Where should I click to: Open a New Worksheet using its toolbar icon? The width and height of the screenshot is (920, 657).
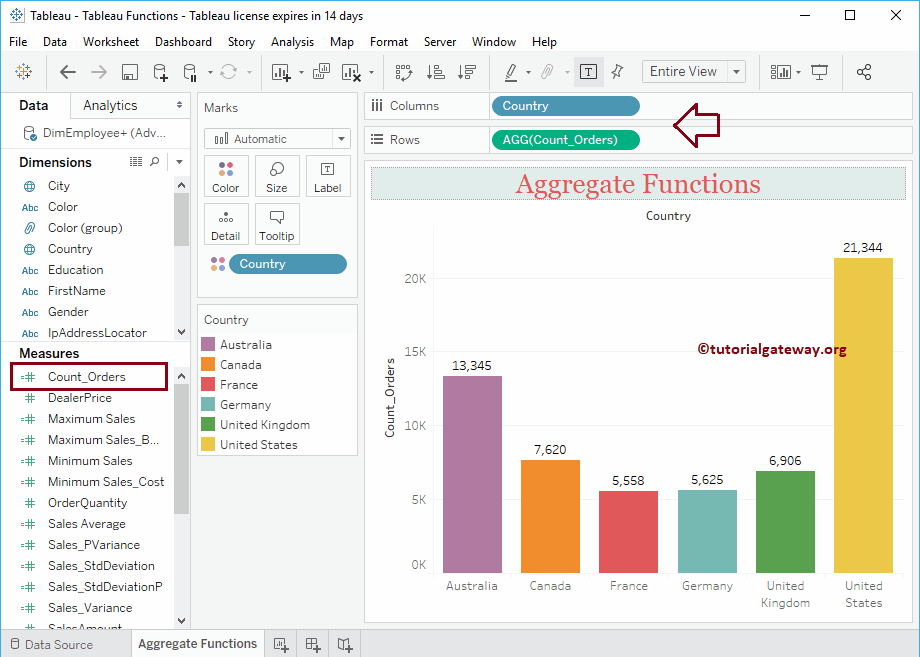coord(281,71)
